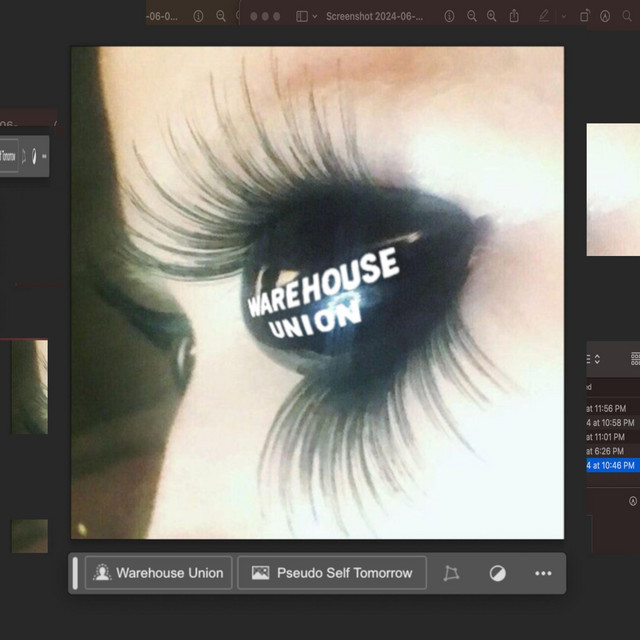Select the crop transform icon in bottom bar
This screenshot has height=640, width=640.
451,573
